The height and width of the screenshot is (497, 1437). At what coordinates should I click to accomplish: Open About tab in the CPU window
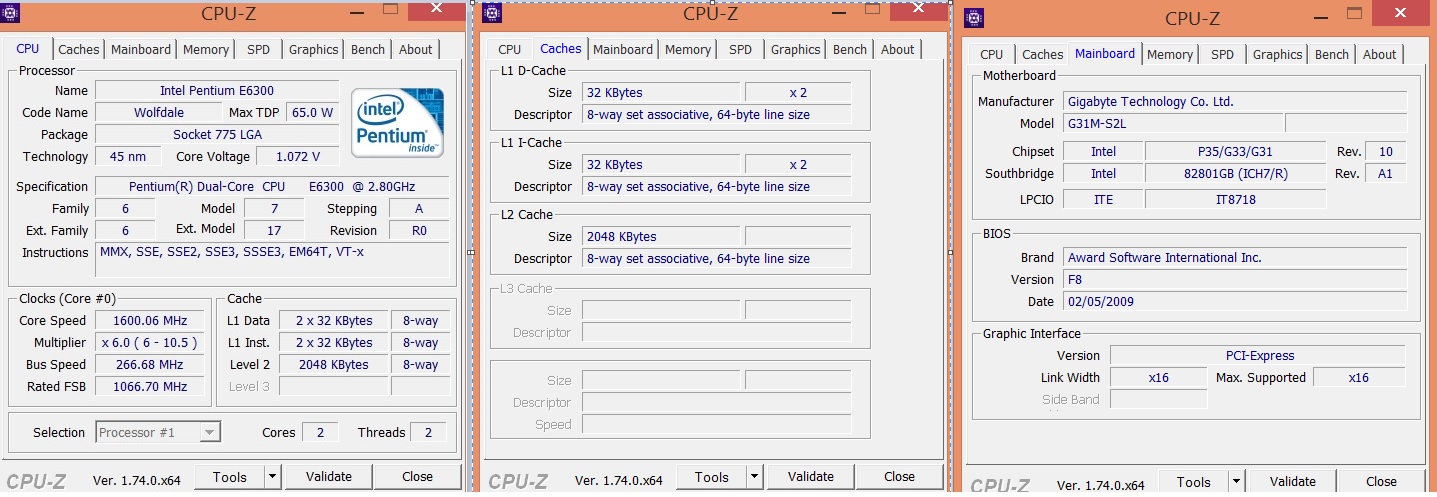click(x=415, y=49)
